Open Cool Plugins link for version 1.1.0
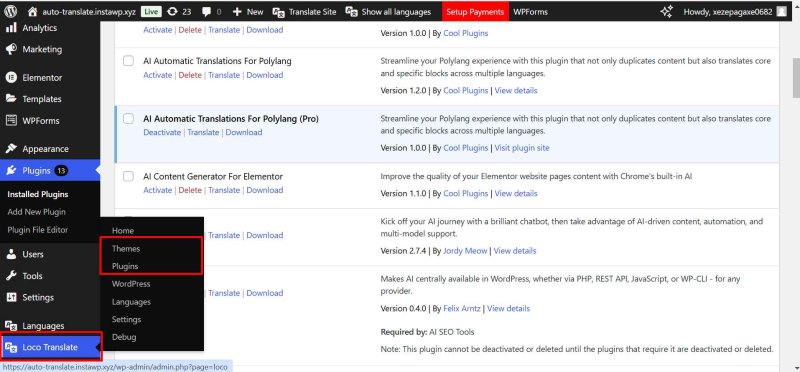Viewport: 800px width, 372px height. (466, 193)
